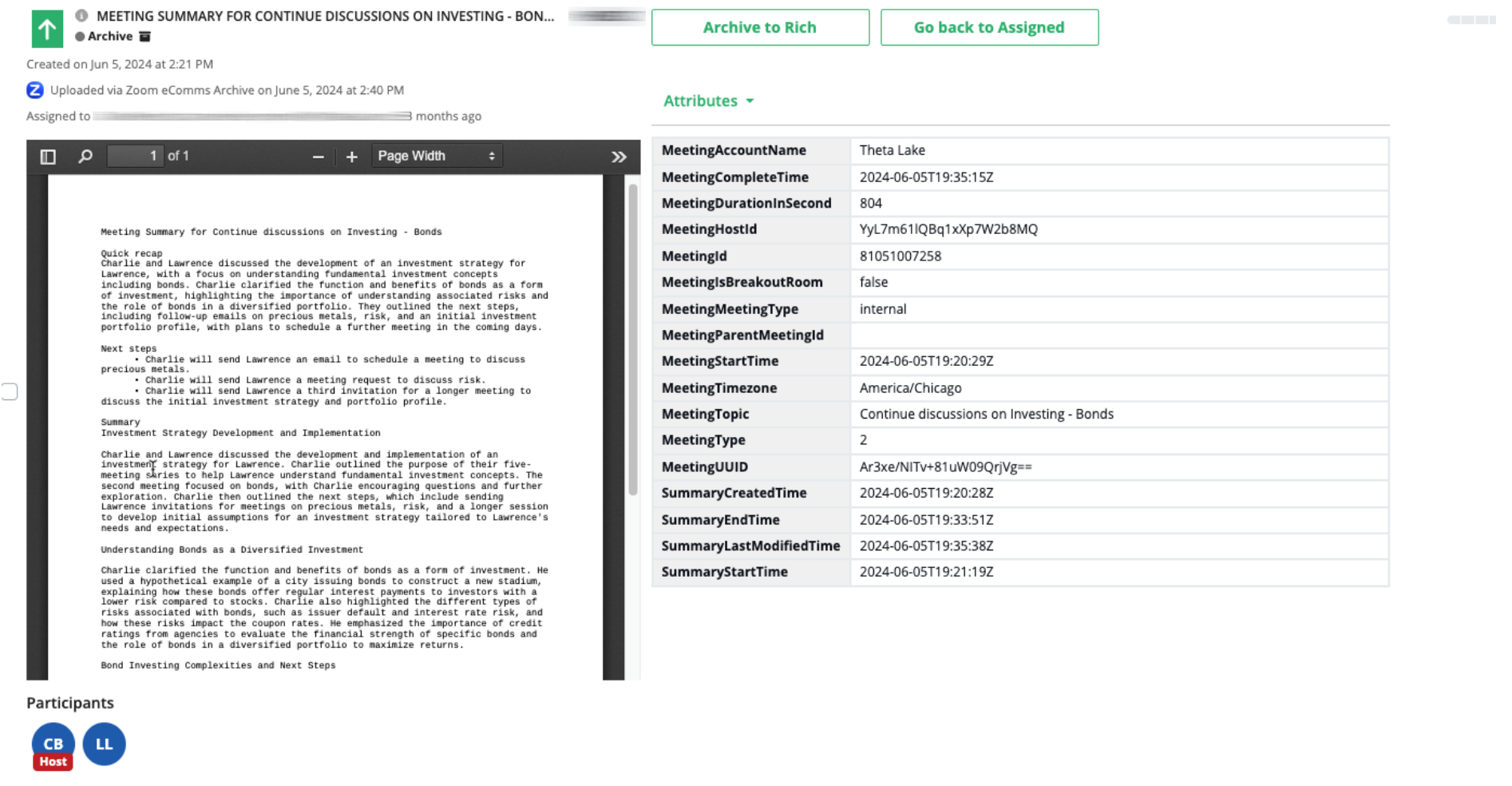Click Bond Investing Complexities and Next Steps heading
Image resolution: width=1512 pixels, height=786 pixels.
tap(218, 665)
